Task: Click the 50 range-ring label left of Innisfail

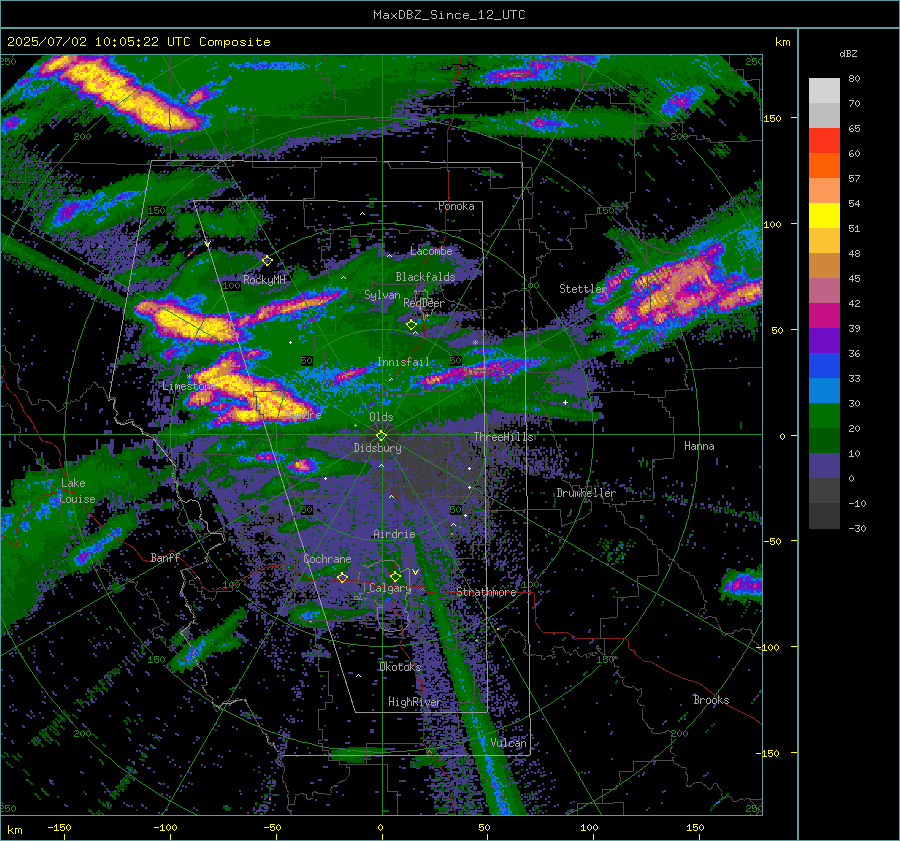Action: [x=307, y=361]
